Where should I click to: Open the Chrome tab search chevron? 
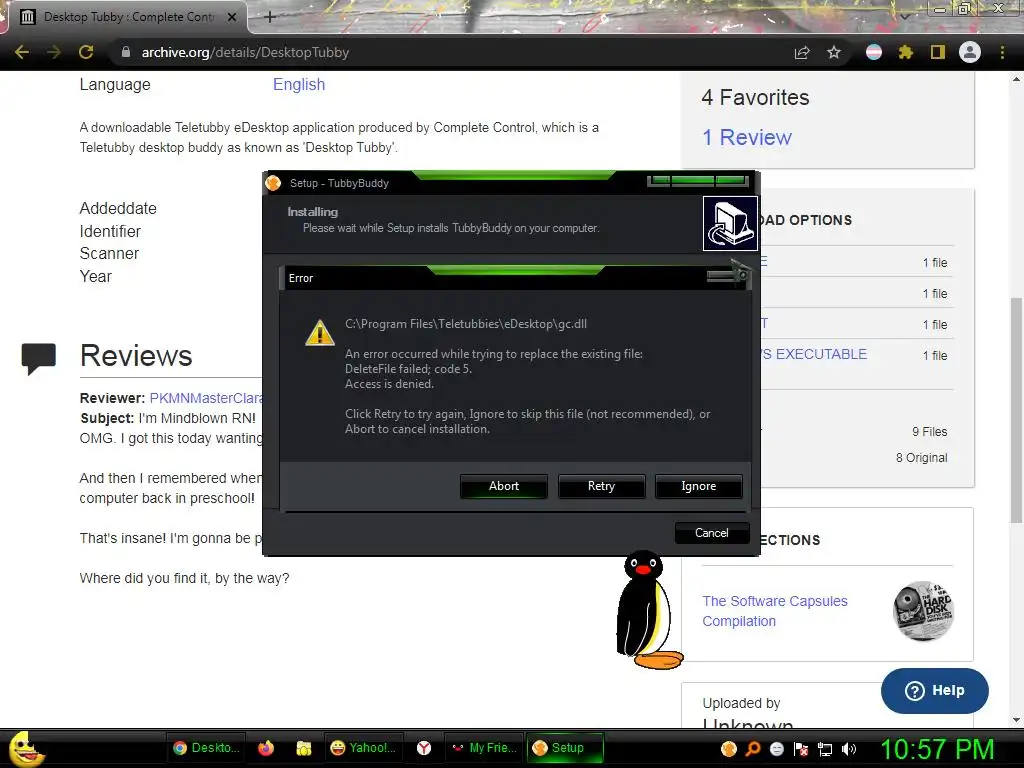pos(904,16)
